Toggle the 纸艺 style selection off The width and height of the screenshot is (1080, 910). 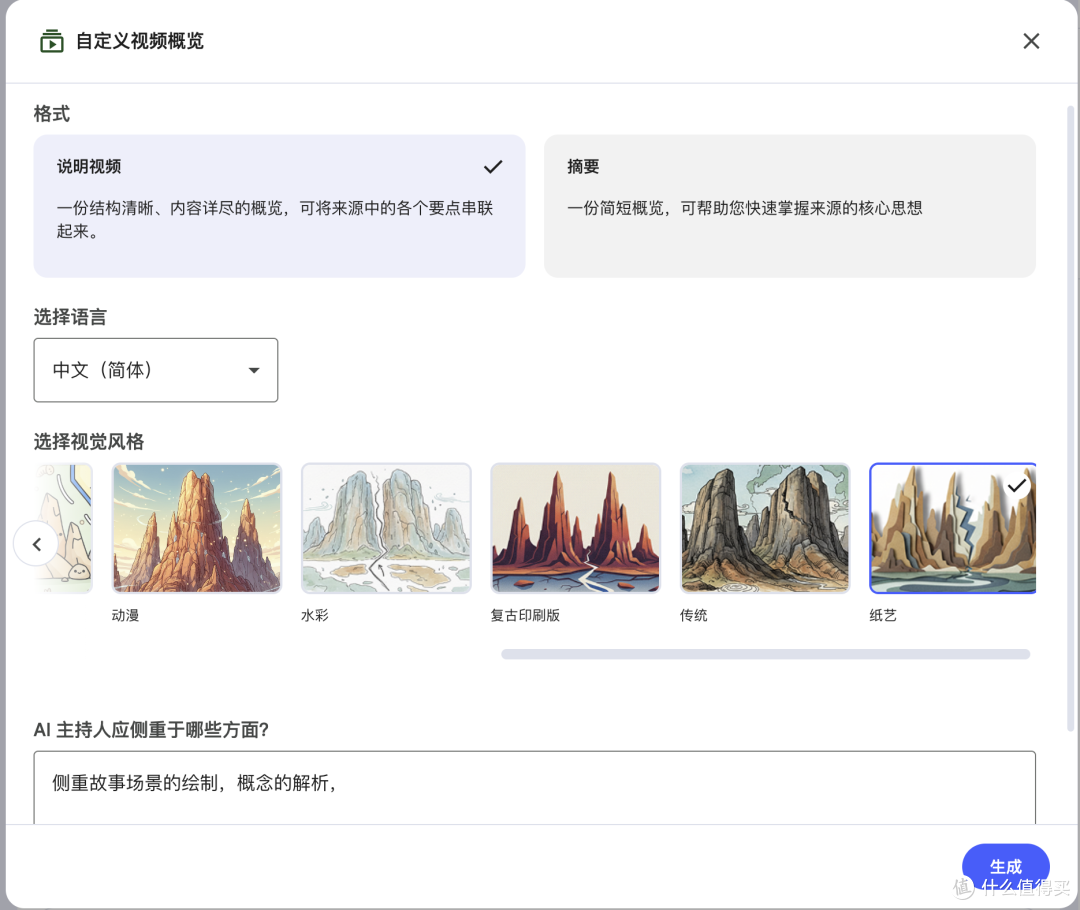coord(952,528)
